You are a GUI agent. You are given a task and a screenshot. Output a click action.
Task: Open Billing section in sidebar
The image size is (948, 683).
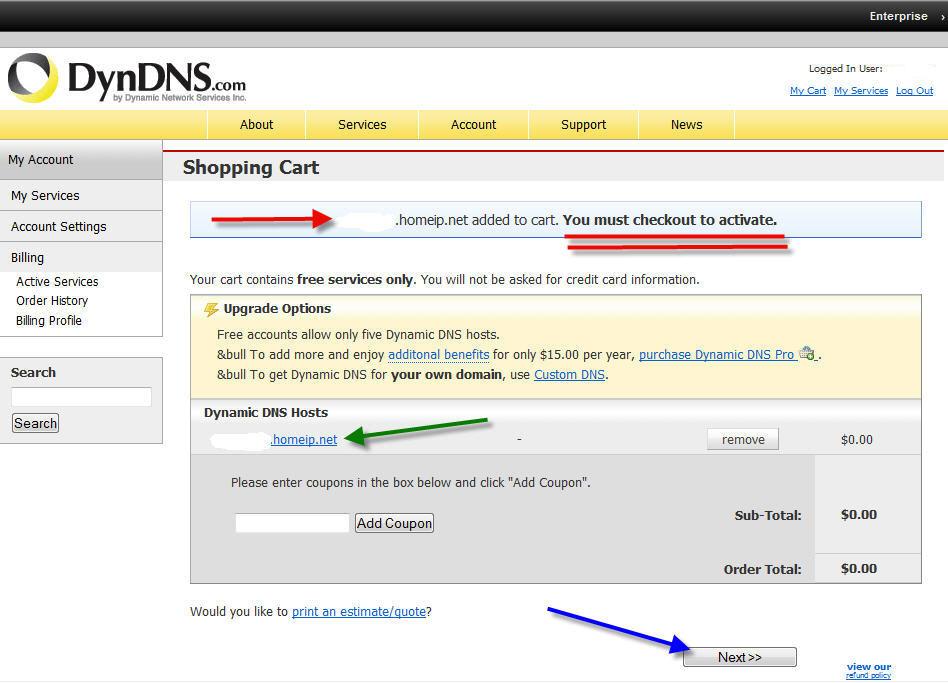pyautogui.click(x=81, y=257)
